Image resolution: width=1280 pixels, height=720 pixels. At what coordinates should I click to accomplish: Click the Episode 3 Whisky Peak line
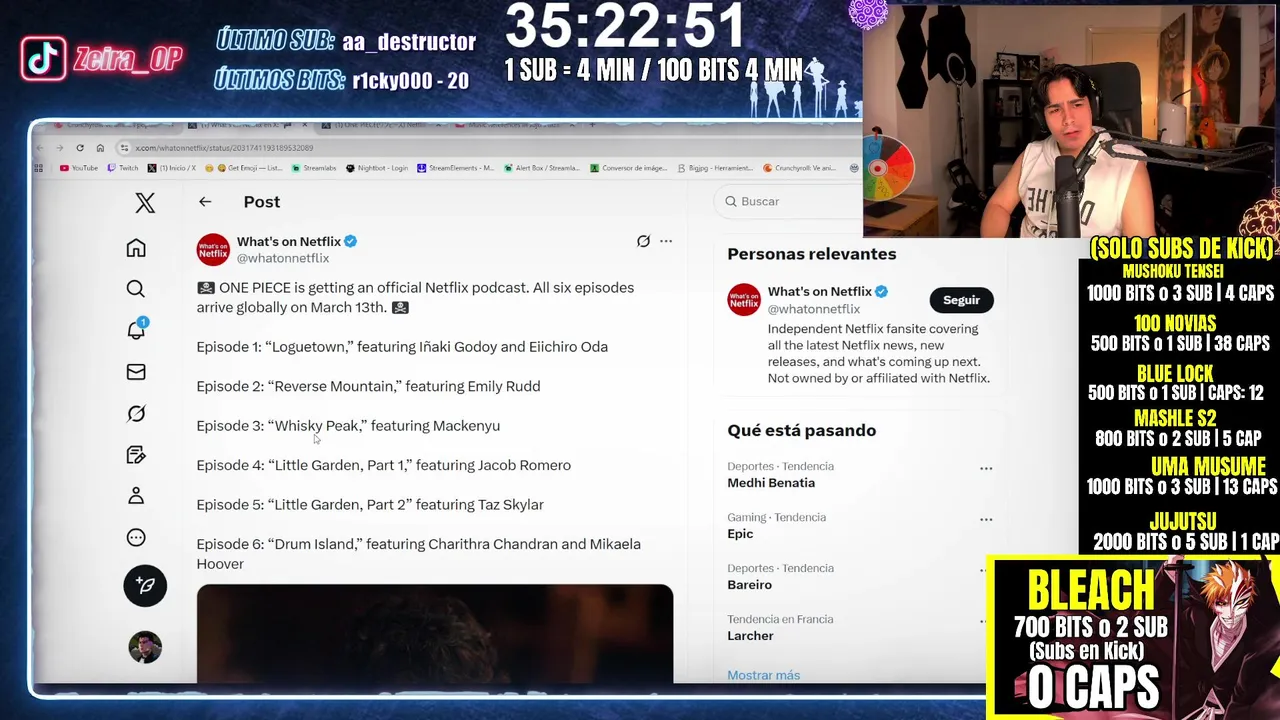348,426
